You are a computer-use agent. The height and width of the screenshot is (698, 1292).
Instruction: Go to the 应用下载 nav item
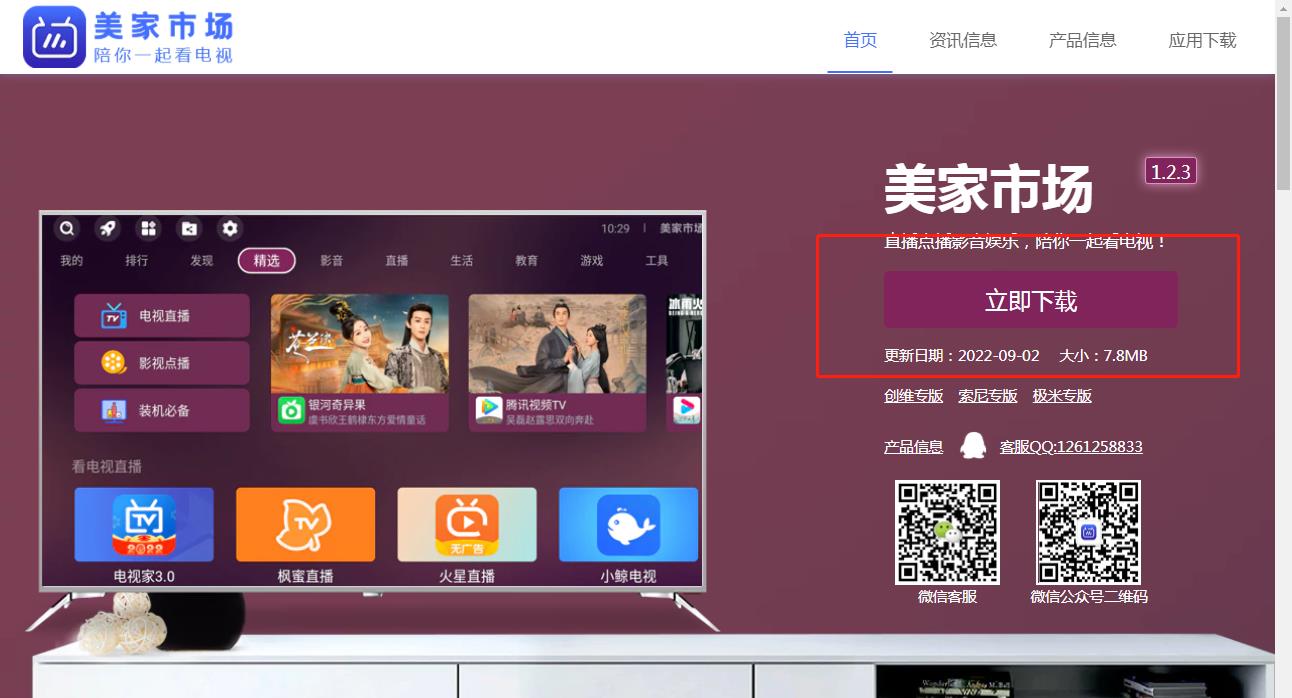(1202, 40)
